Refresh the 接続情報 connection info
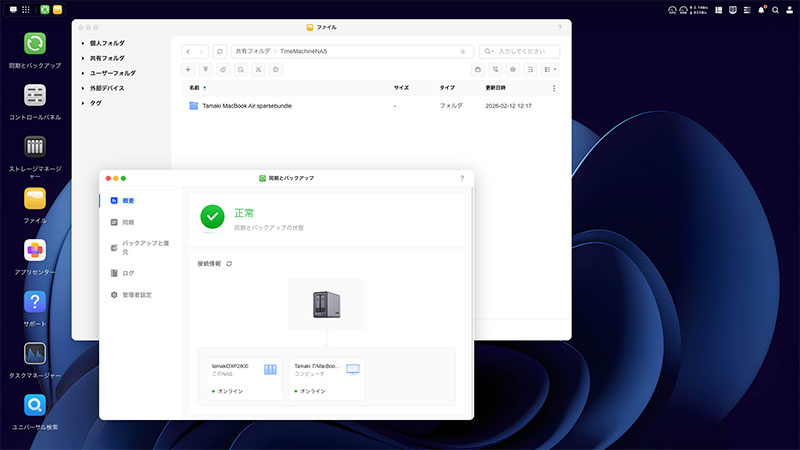This screenshot has height=450, width=800. 229,263
